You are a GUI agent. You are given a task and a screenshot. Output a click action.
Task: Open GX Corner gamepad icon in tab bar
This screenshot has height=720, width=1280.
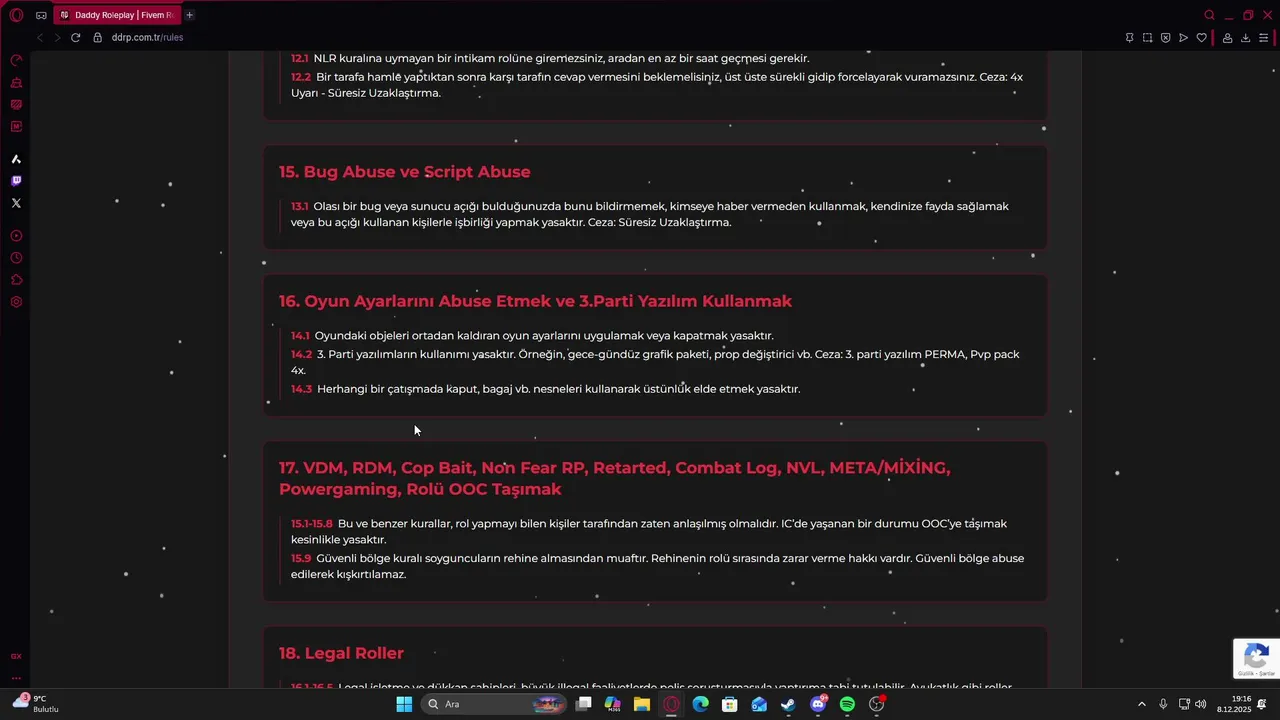point(41,15)
